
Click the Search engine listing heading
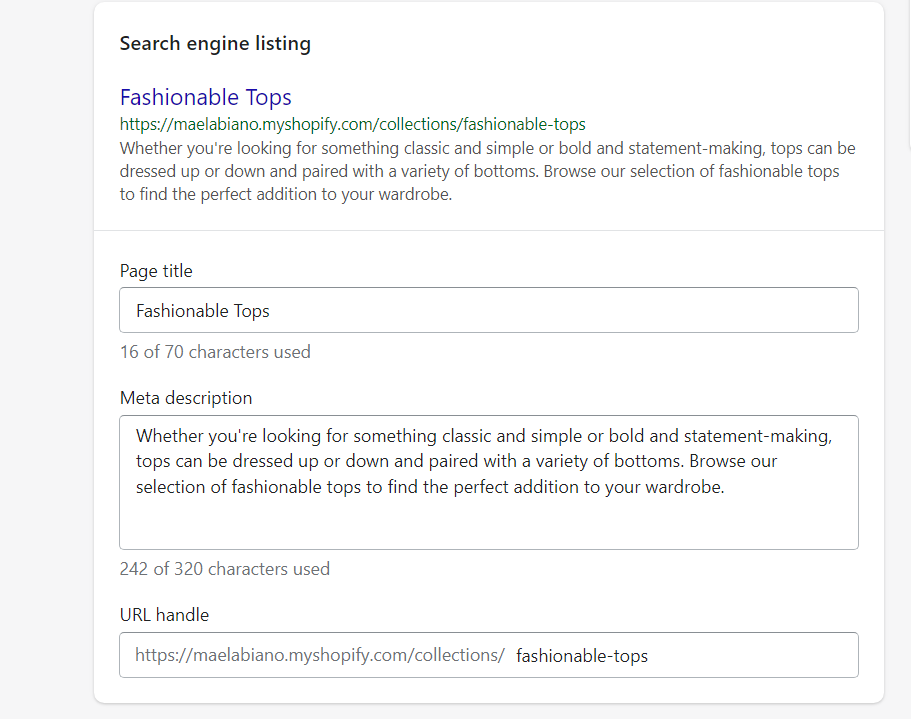[x=215, y=44]
